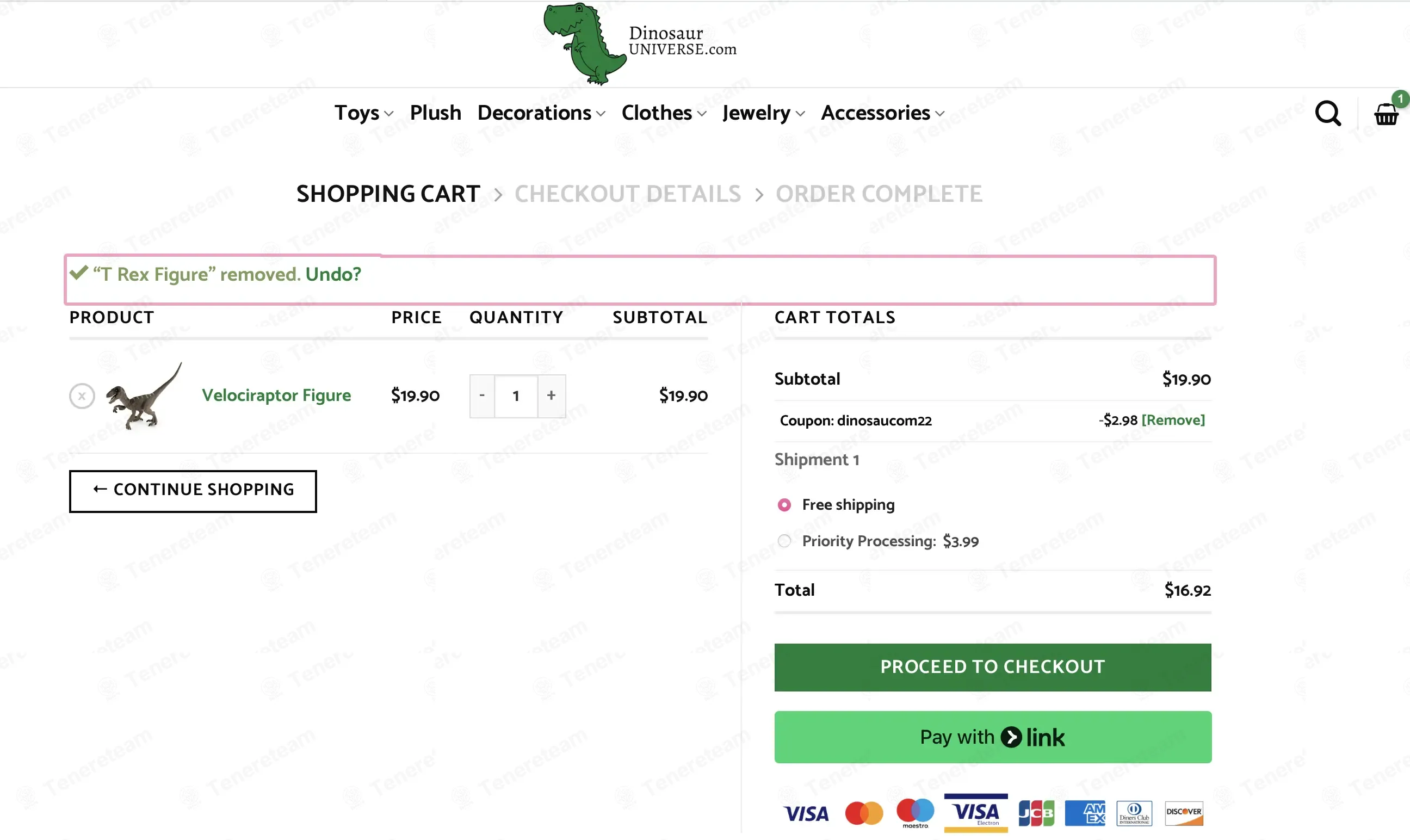Open the Plush menu item

(x=435, y=113)
